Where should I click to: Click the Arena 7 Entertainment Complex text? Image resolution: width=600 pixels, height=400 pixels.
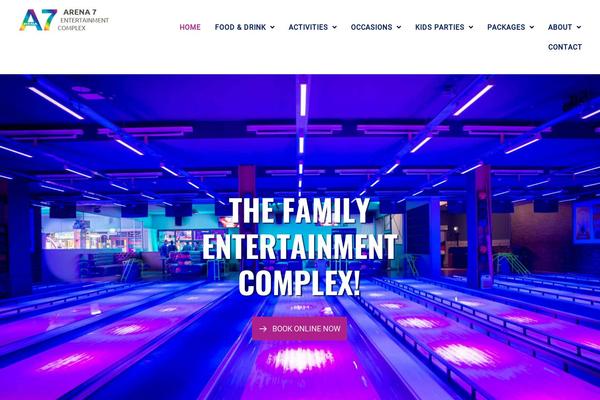(x=84, y=20)
